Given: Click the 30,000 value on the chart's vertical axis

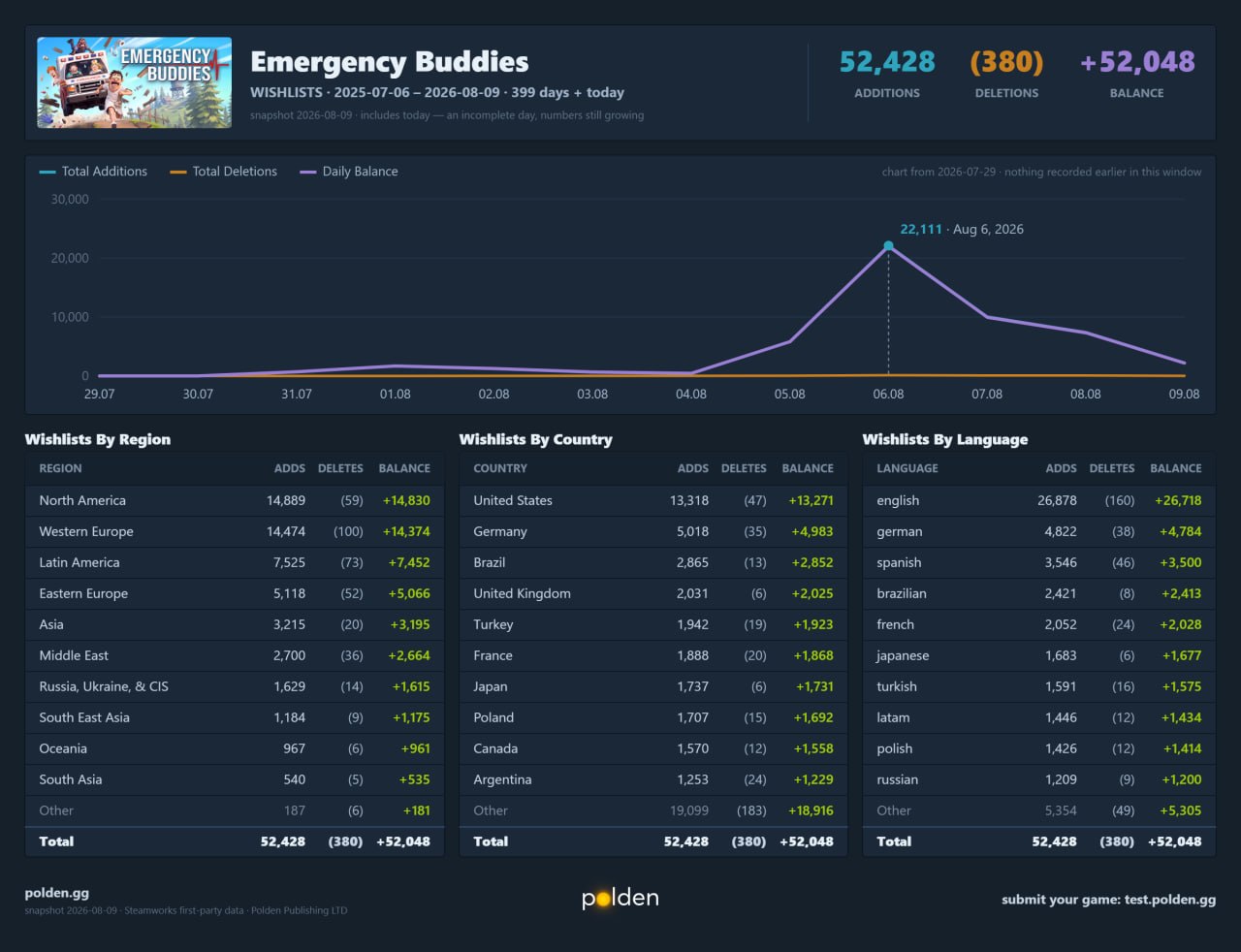Looking at the screenshot, I should [70, 199].
